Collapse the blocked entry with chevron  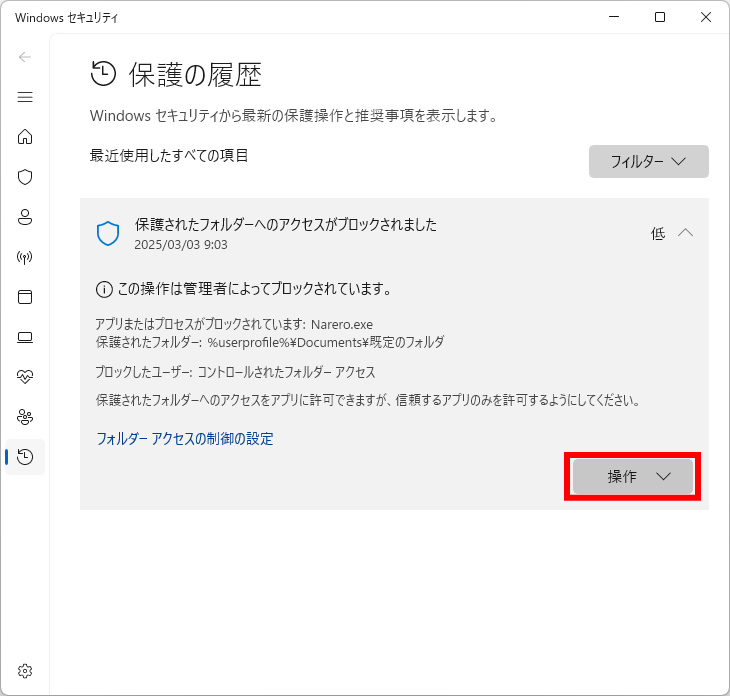click(685, 233)
